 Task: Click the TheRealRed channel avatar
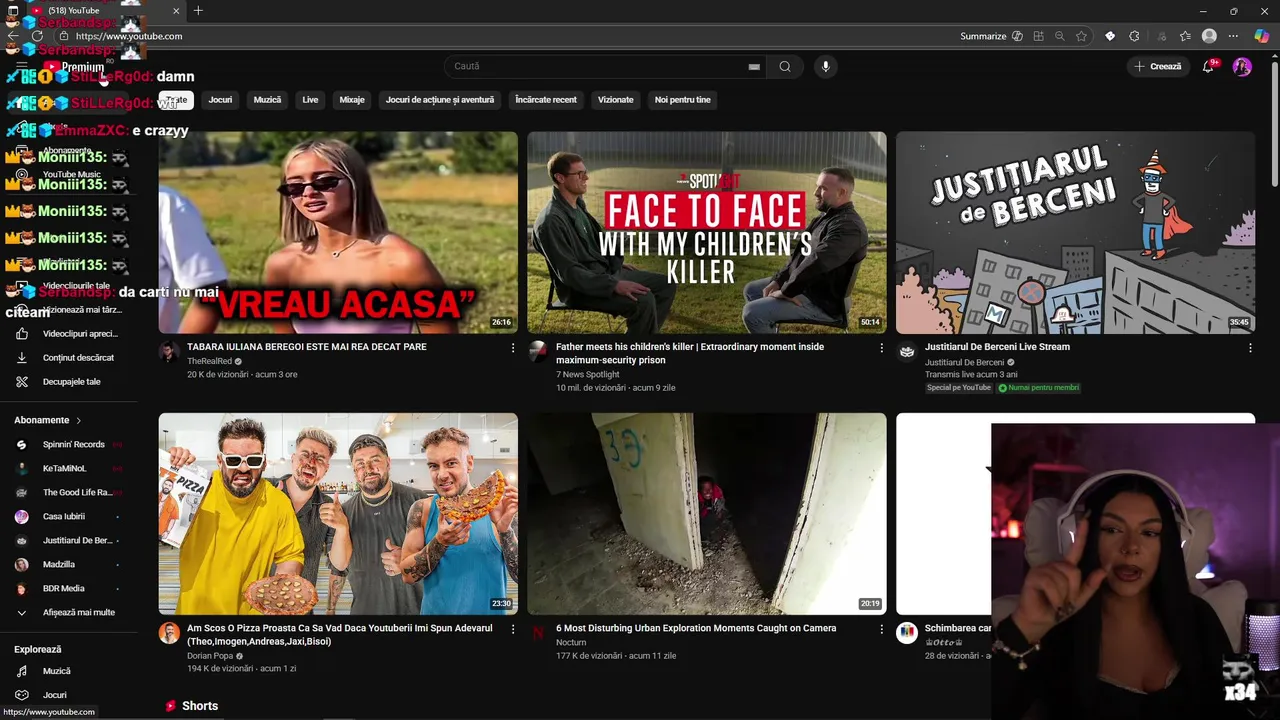click(x=169, y=352)
